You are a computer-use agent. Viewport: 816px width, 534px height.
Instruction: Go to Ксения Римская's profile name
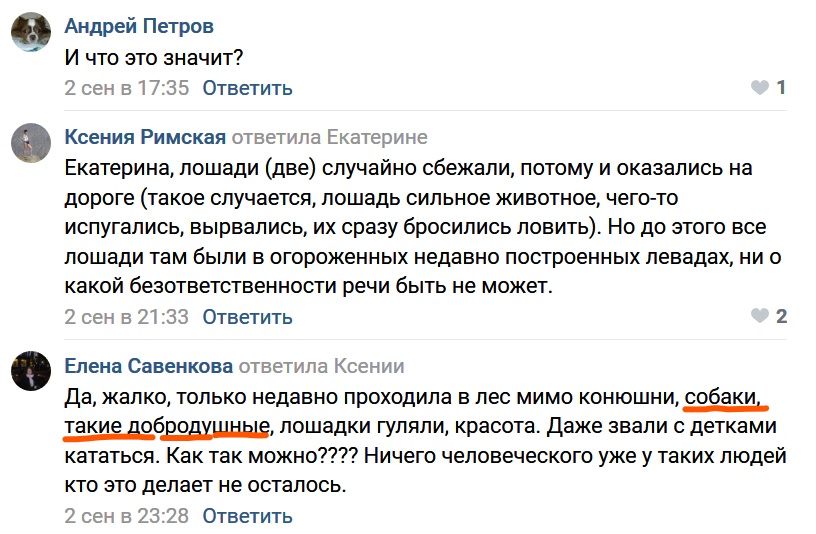coord(145,137)
